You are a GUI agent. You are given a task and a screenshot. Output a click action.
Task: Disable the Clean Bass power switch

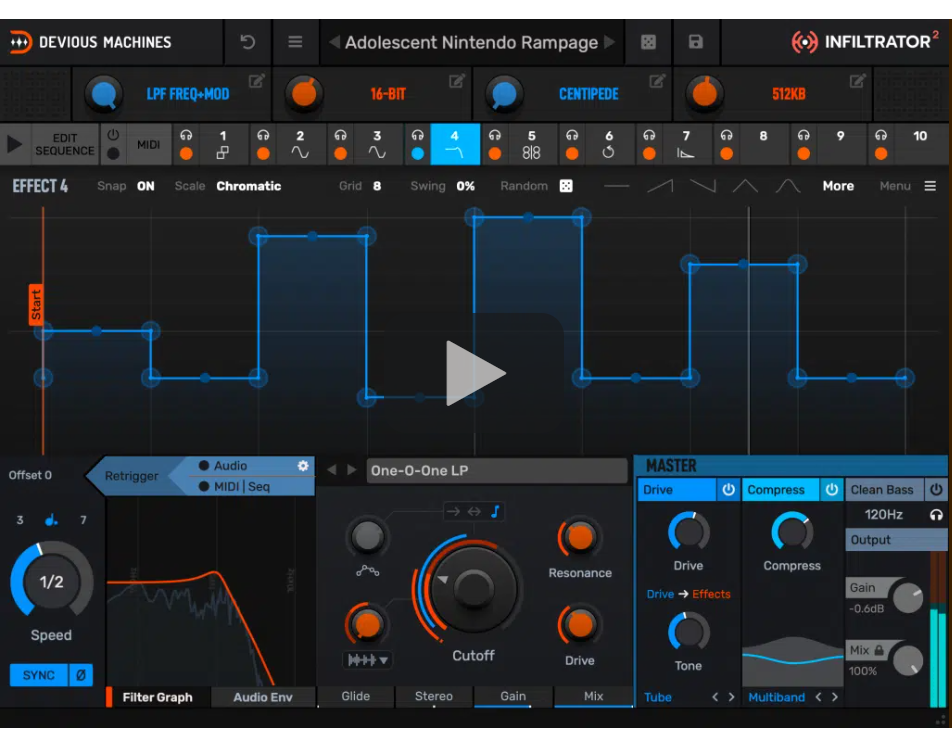936,490
